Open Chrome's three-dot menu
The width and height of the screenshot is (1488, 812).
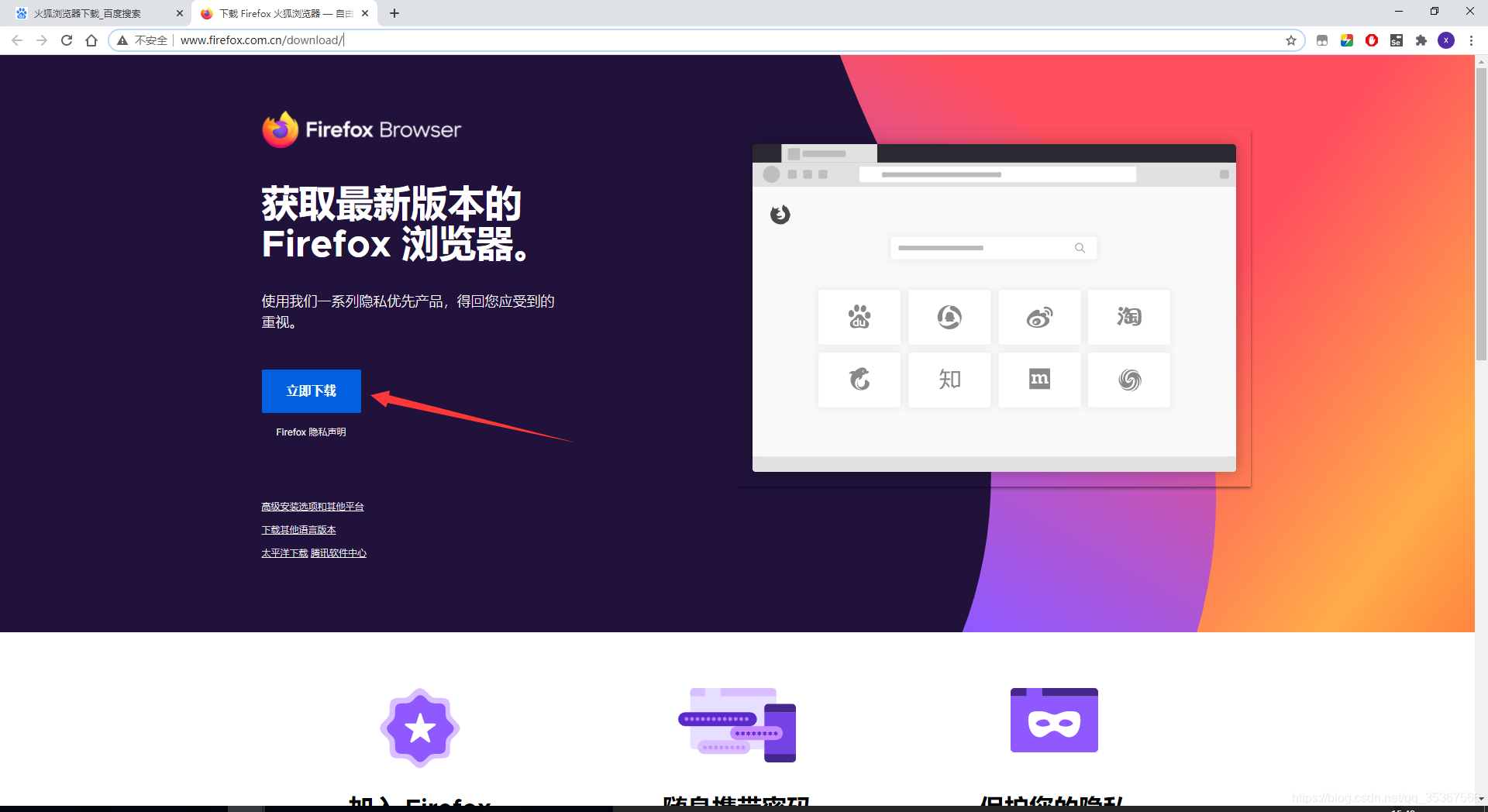point(1471,40)
